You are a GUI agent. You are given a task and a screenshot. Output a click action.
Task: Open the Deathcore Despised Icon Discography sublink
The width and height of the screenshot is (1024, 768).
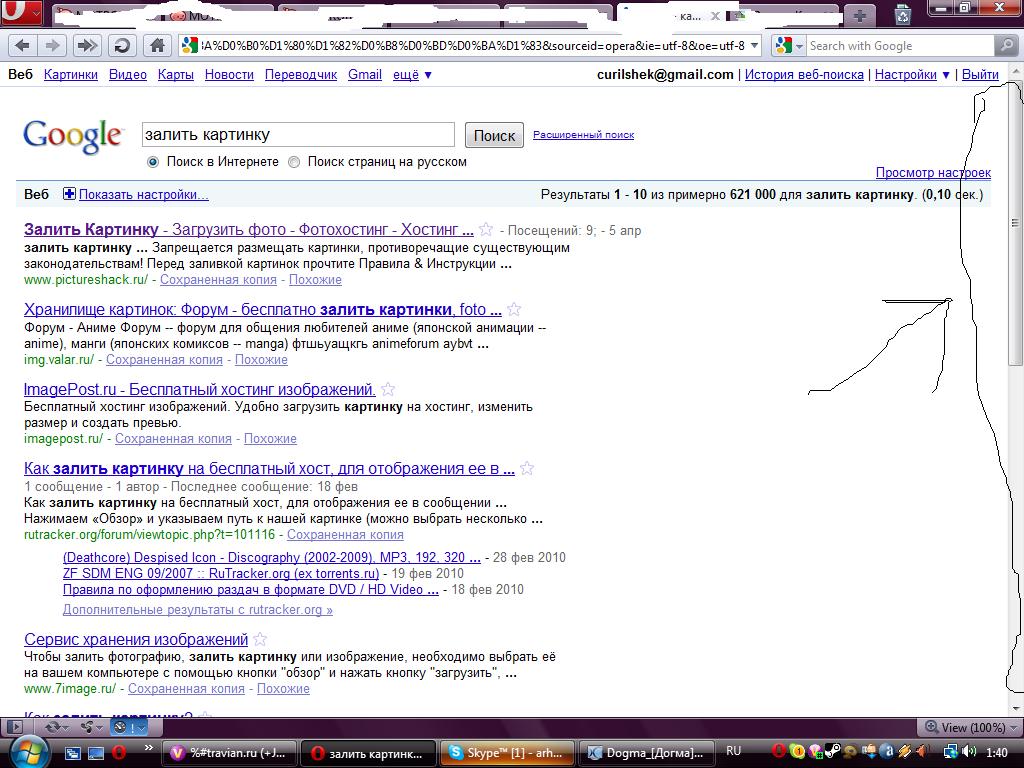point(272,557)
